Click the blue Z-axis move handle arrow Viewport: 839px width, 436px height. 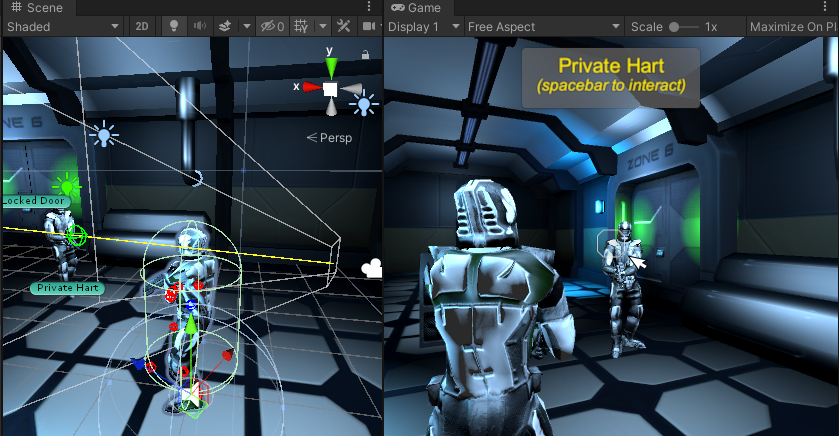pyautogui.click(x=138, y=364)
